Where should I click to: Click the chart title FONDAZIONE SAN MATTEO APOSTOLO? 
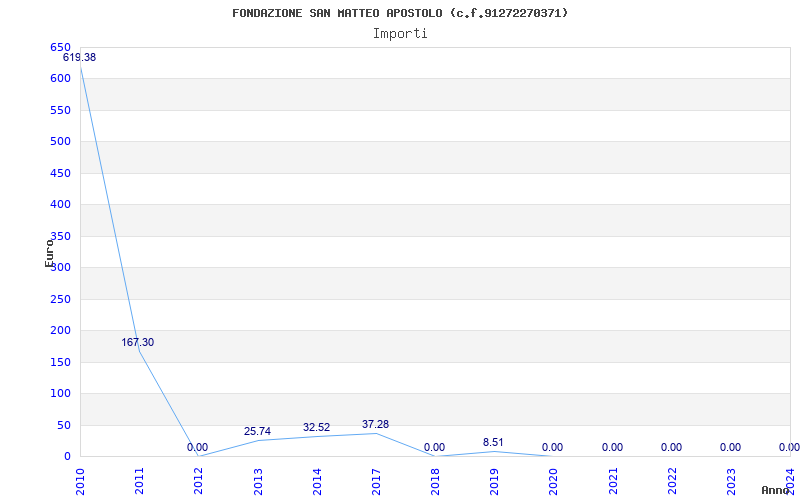[x=400, y=13]
